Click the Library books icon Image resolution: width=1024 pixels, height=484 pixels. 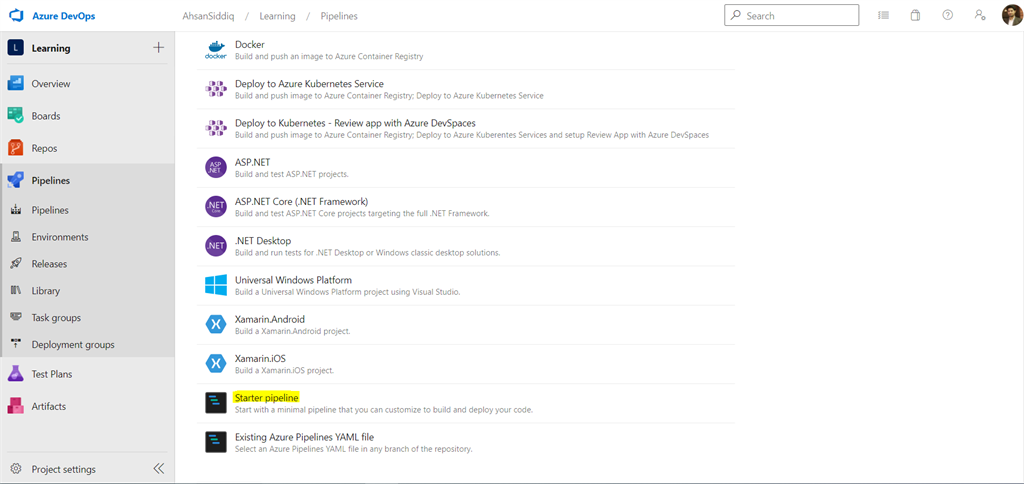coord(17,291)
